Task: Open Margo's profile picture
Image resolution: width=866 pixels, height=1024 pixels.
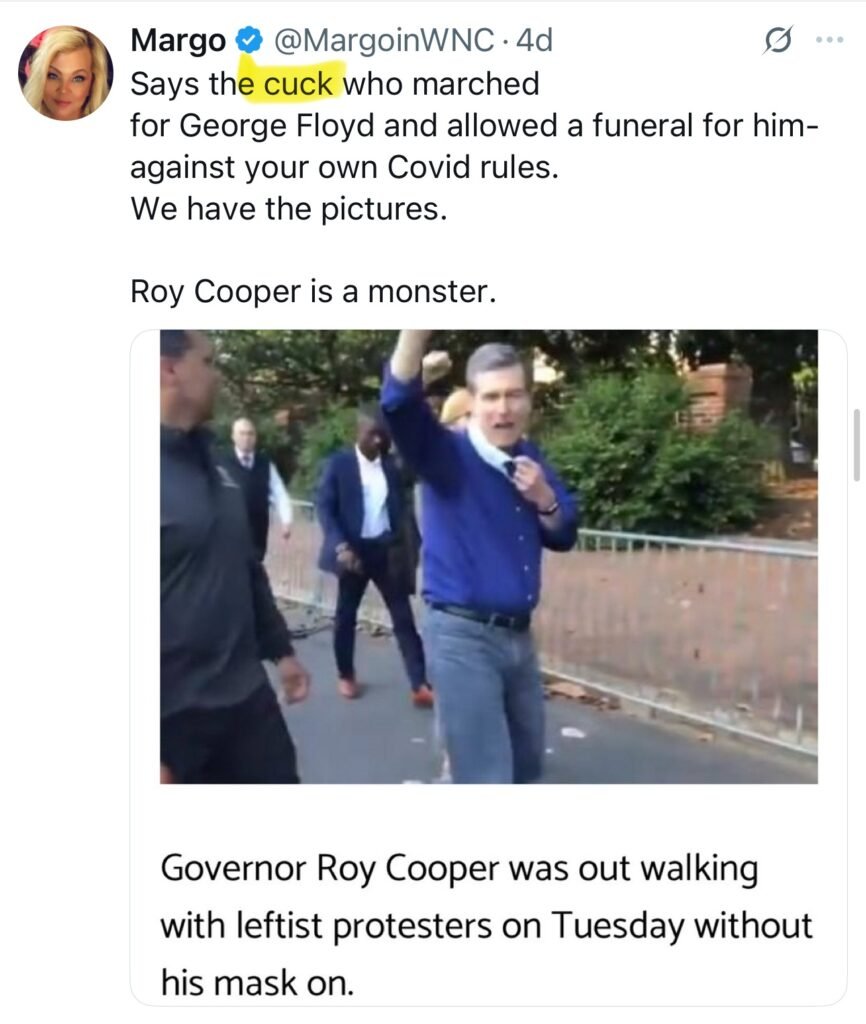Action: coord(65,73)
